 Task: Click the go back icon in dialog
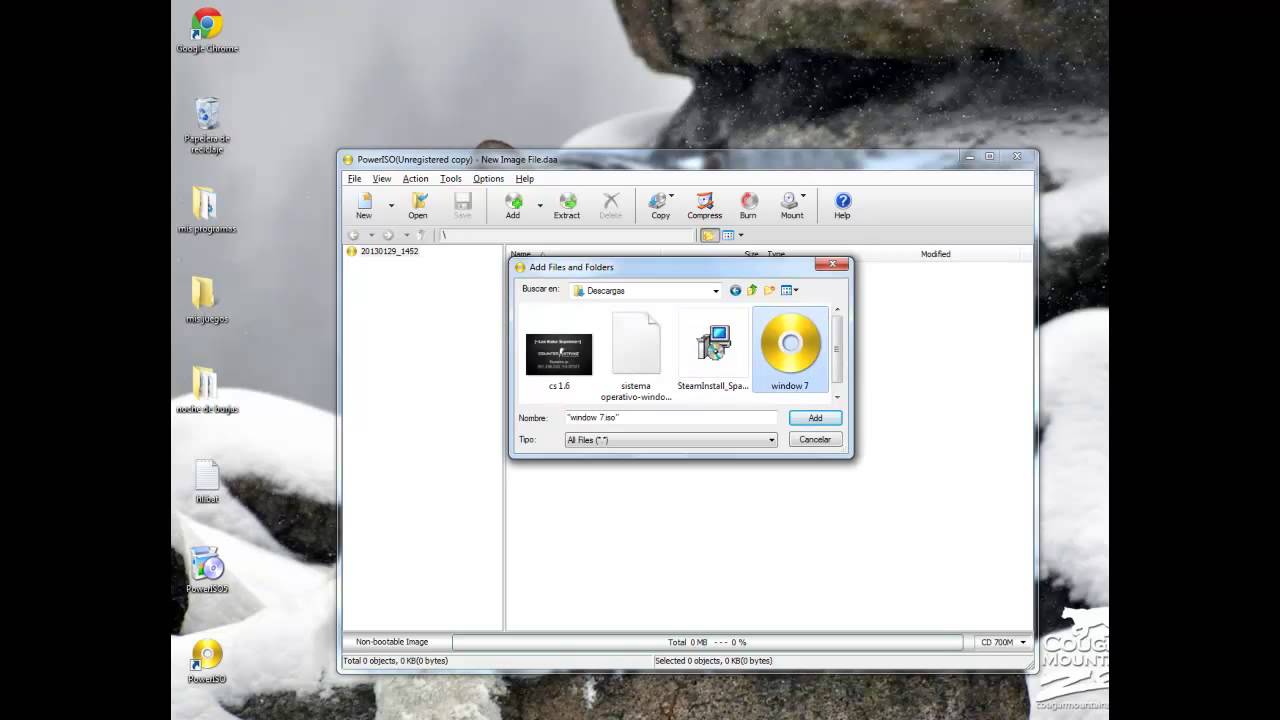coord(736,291)
